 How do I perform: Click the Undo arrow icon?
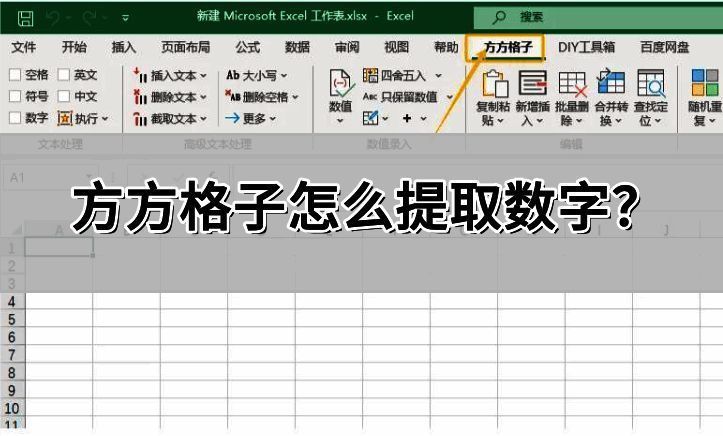54,18
